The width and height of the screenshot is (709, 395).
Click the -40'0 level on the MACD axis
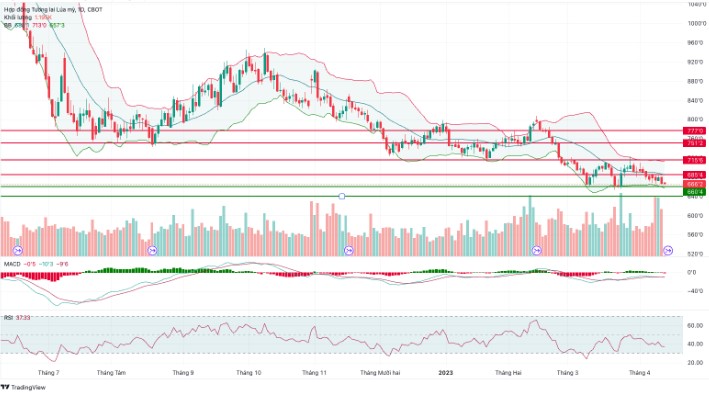pos(695,291)
